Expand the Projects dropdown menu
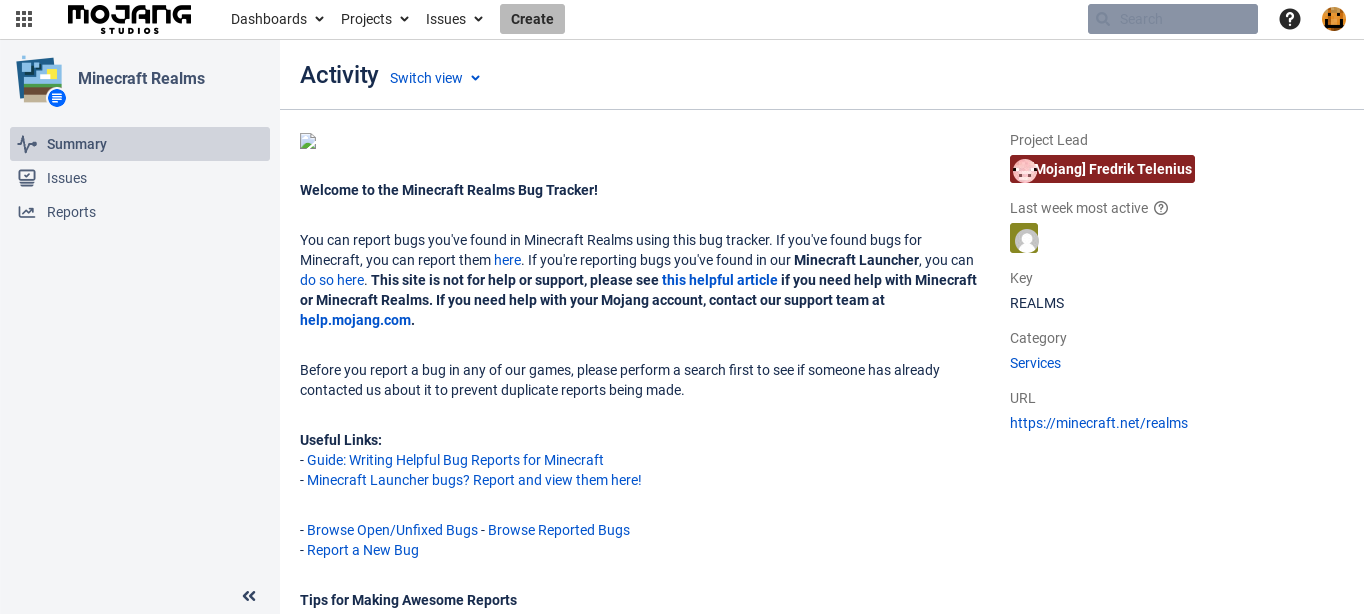This screenshot has width=1364, height=614. 375,19
